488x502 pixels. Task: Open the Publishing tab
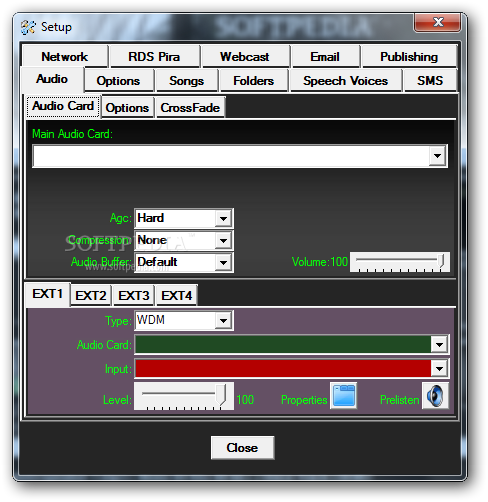(409, 56)
